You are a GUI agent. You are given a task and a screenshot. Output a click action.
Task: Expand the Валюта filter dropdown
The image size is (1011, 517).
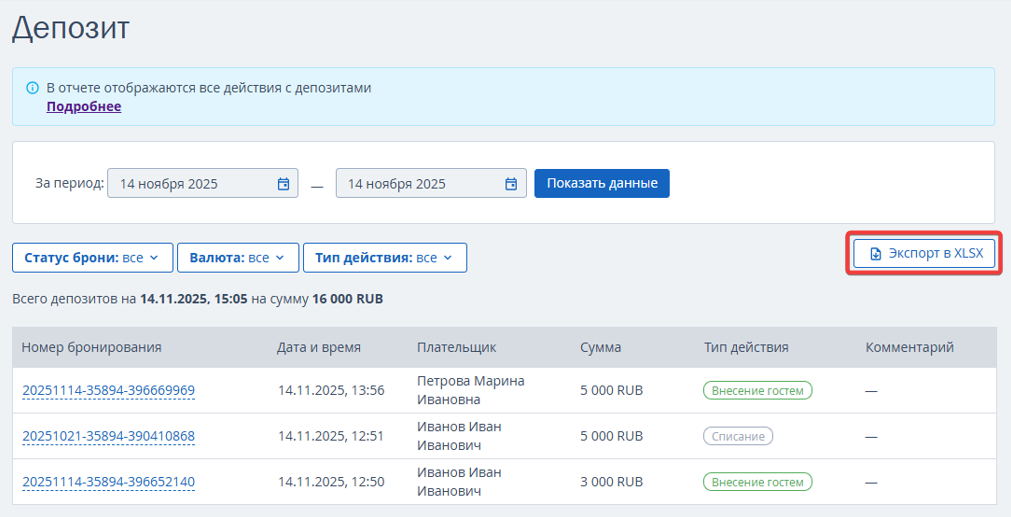(237, 258)
